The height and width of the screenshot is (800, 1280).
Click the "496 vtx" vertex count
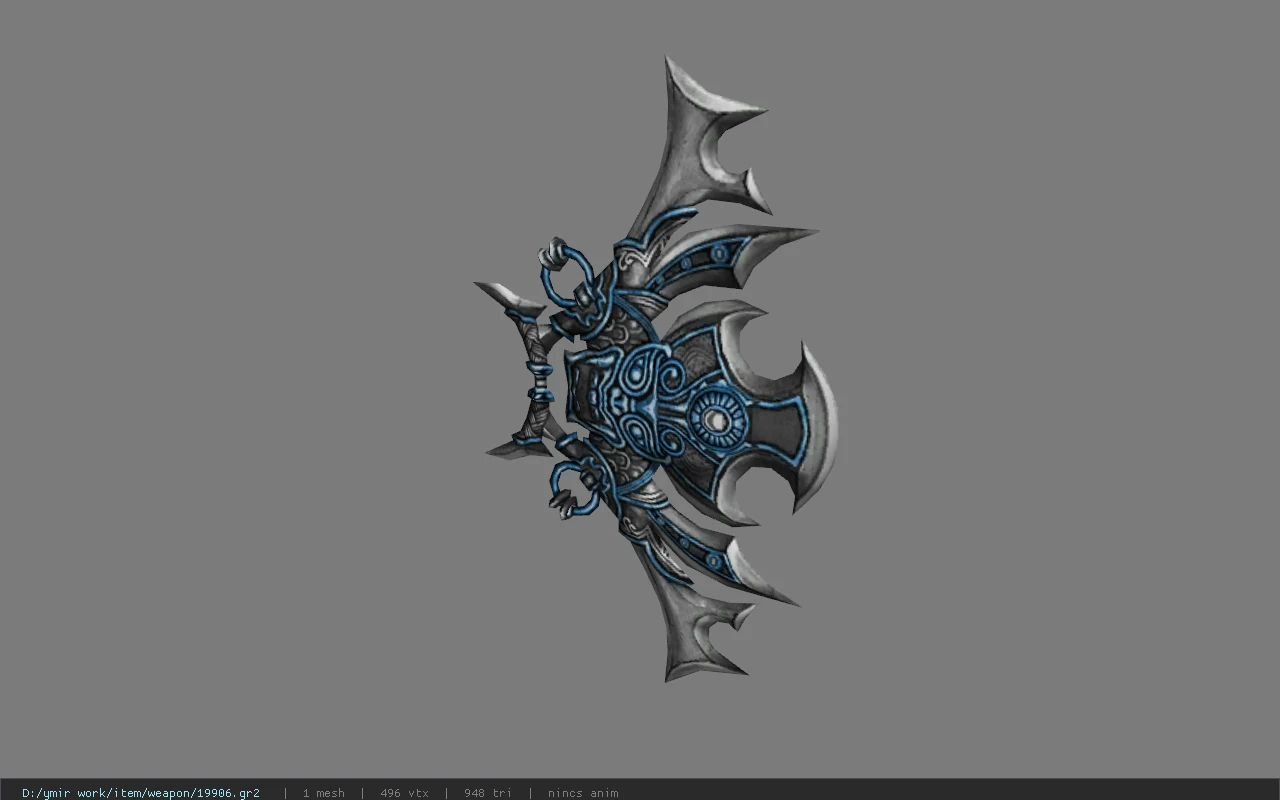pos(404,793)
